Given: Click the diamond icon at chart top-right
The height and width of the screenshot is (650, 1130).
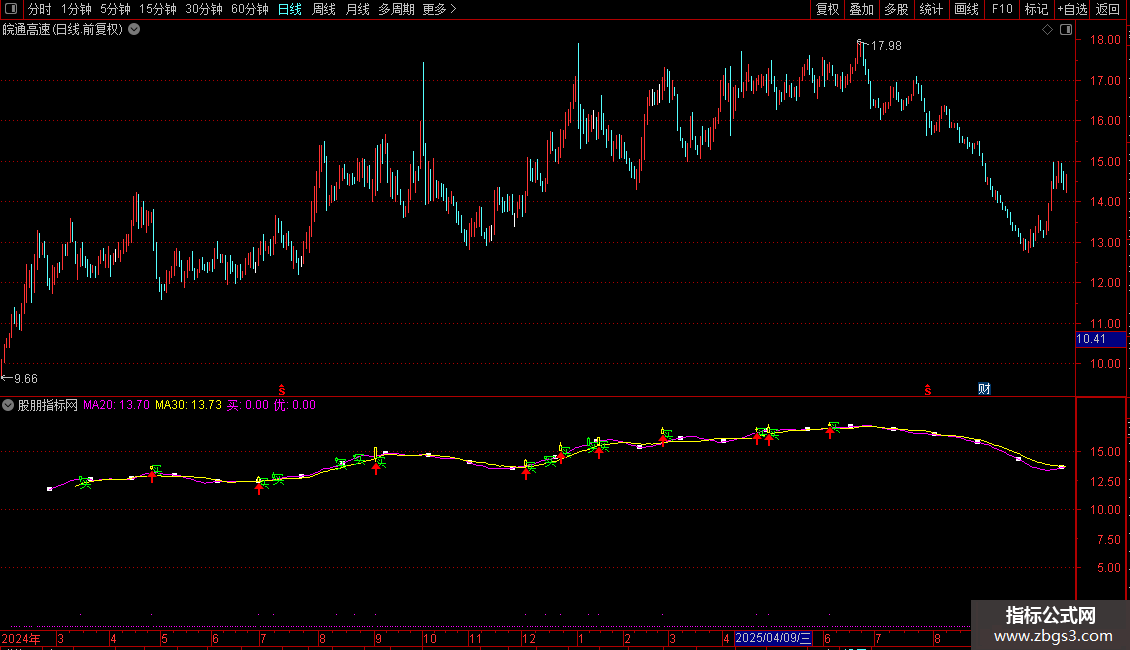Looking at the screenshot, I should [x=1048, y=30].
